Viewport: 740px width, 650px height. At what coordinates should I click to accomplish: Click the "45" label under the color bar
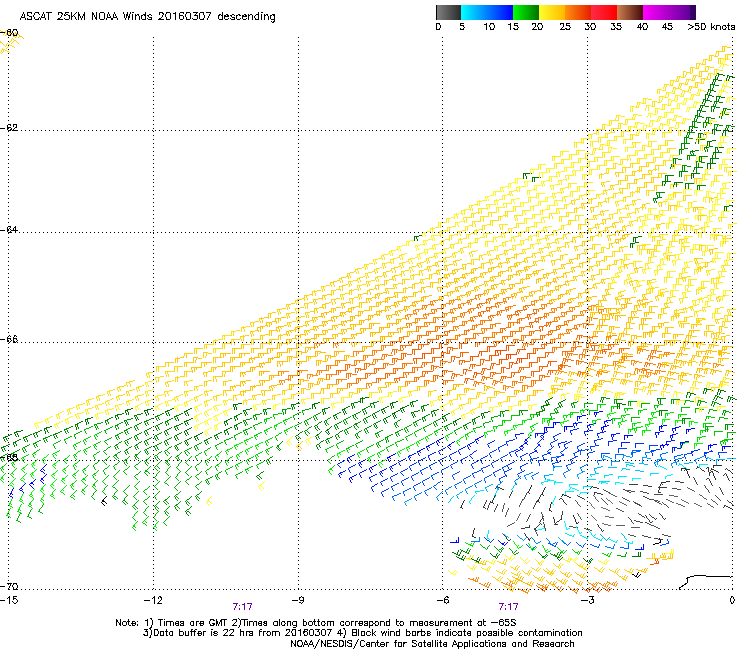coord(667,26)
